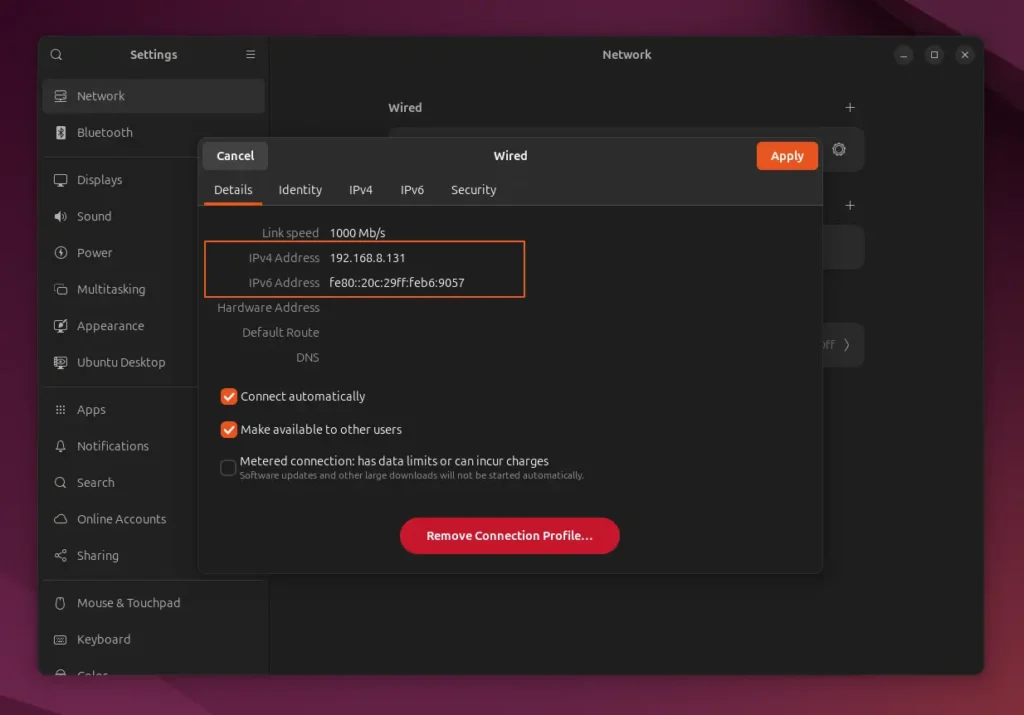Click the Displays monitor icon
Screen dimensions: 1024x715
pyautogui.click(x=60, y=180)
